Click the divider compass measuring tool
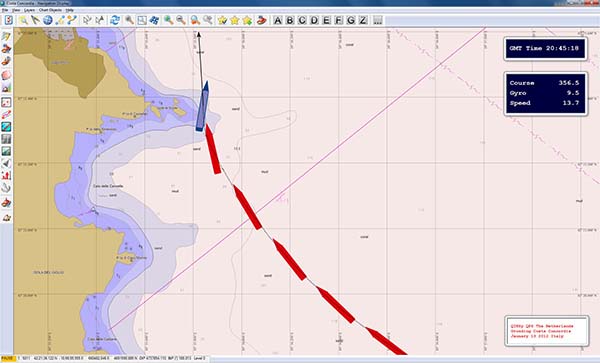Viewport: 600px width, 363px height. (36, 20)
